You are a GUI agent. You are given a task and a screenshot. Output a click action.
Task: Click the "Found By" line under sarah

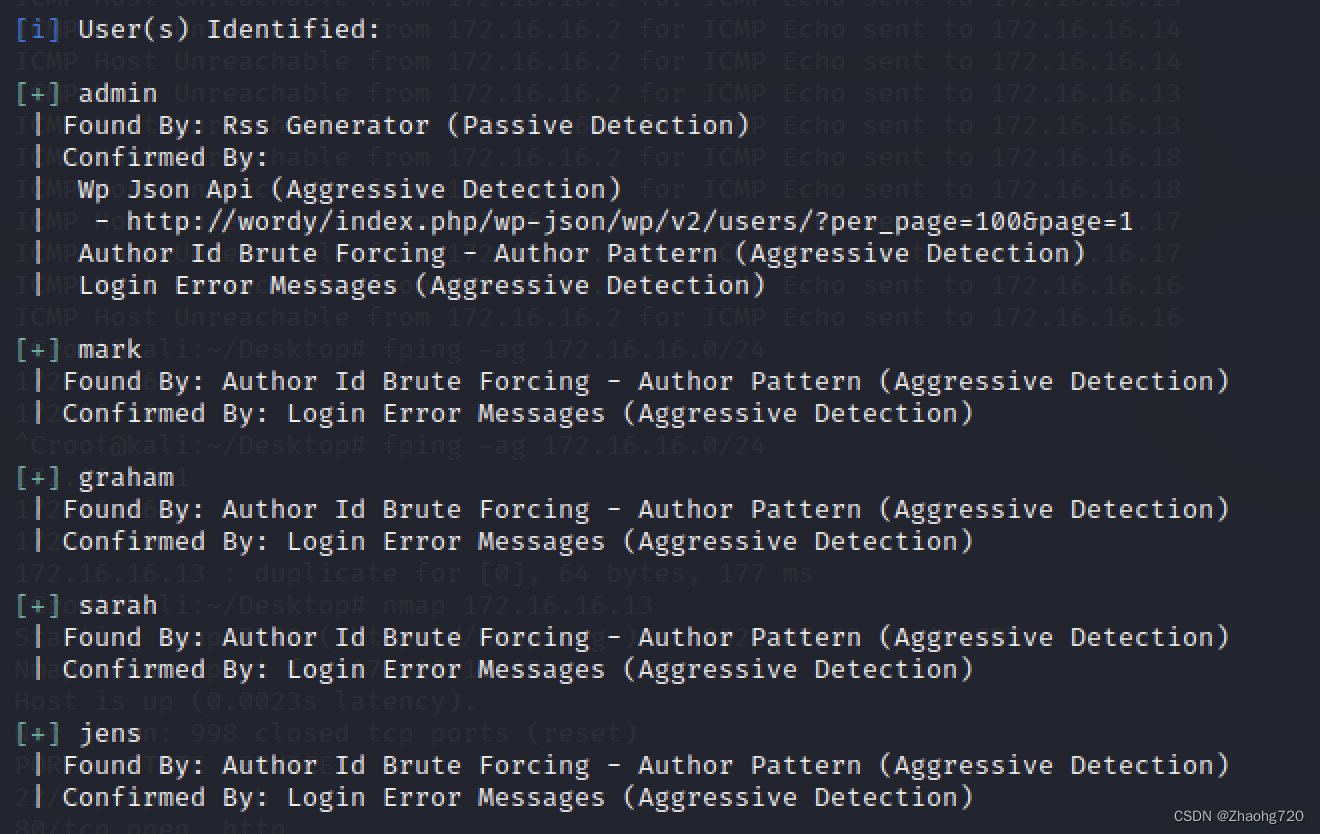(645, 637)
